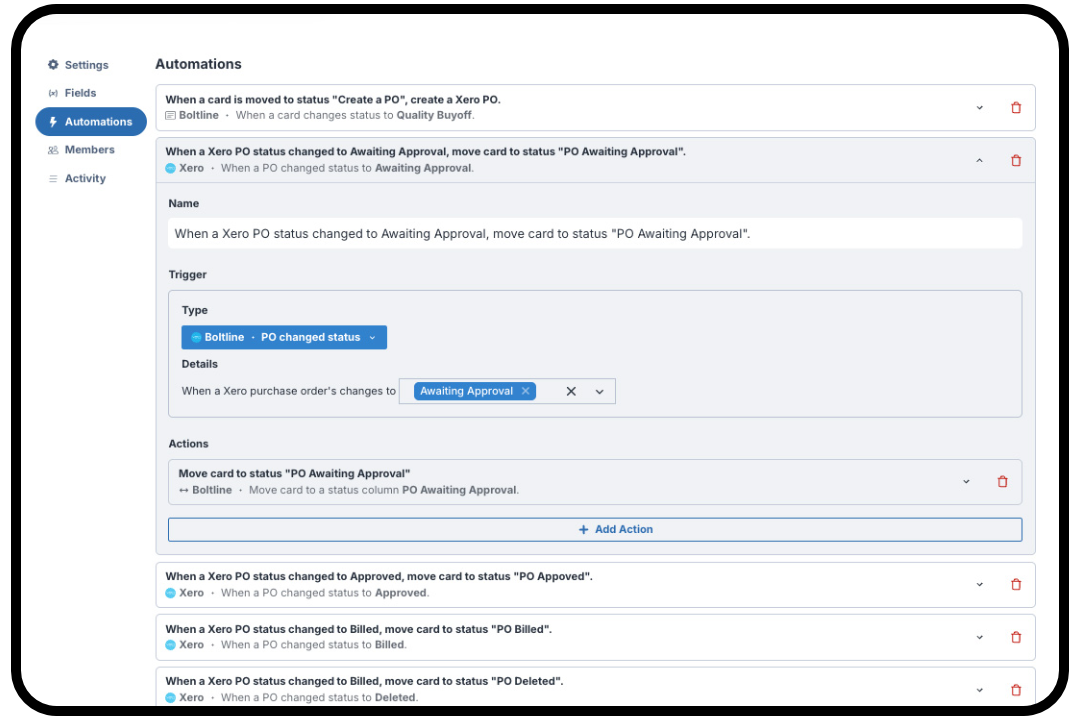Click the "Actions" section label
Screen dimensions: 1080x720
coord(188,444)
